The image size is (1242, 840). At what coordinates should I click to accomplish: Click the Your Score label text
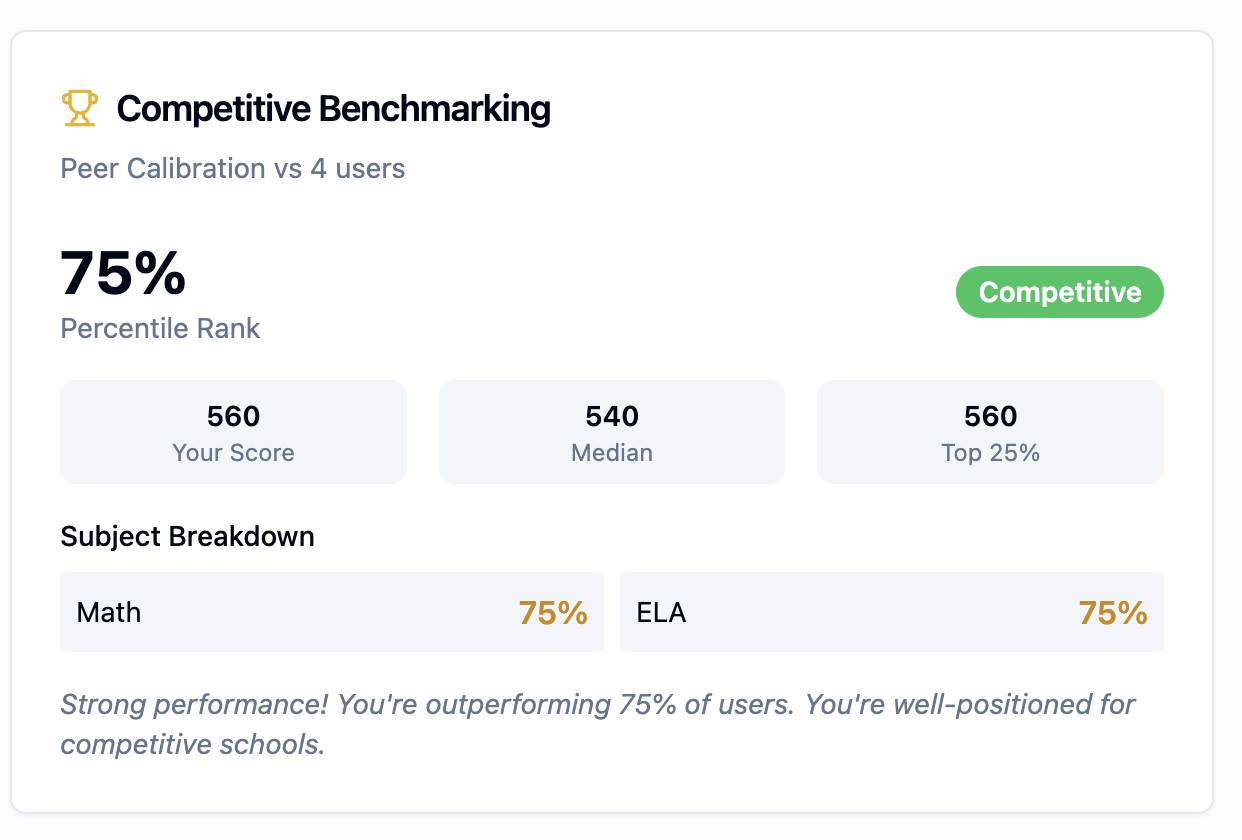[x=233, y=453]
